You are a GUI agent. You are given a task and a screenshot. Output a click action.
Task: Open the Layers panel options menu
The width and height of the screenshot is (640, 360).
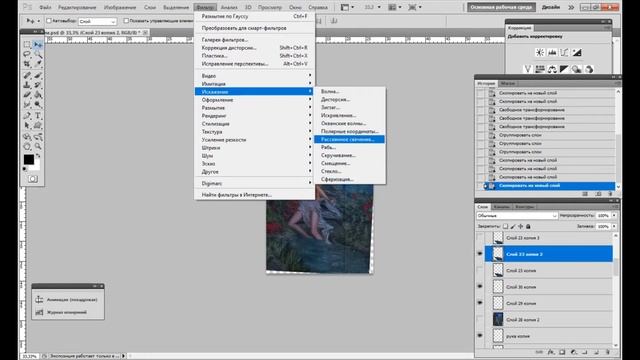click(x=617, y=207)
